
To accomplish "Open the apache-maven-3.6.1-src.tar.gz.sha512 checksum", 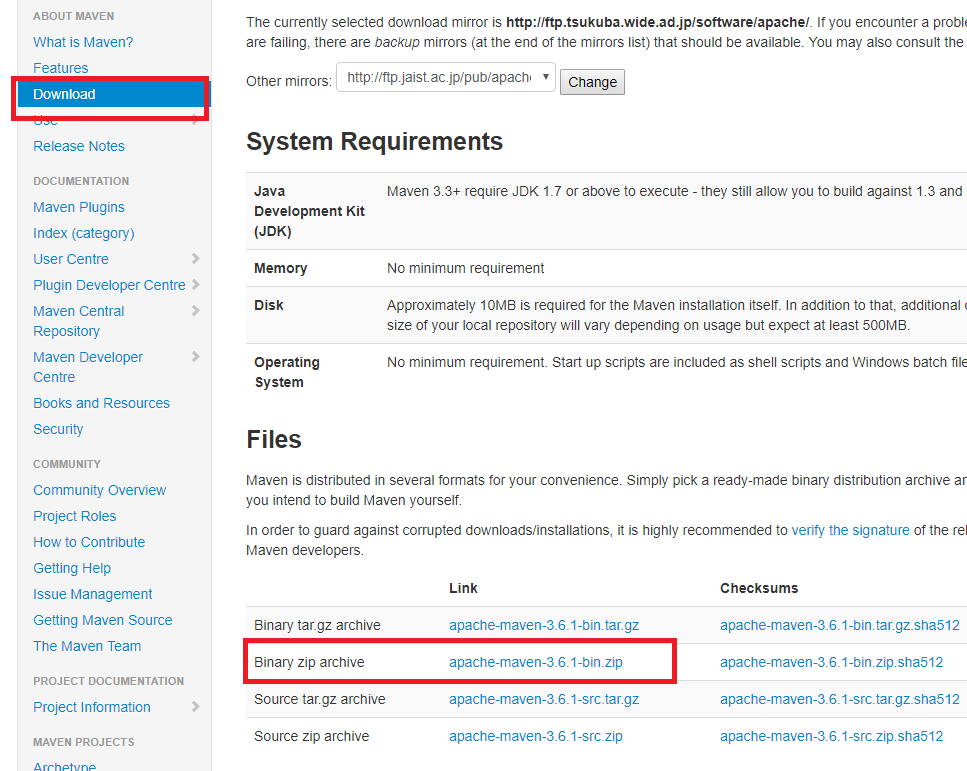I will [x=840, y=699].
